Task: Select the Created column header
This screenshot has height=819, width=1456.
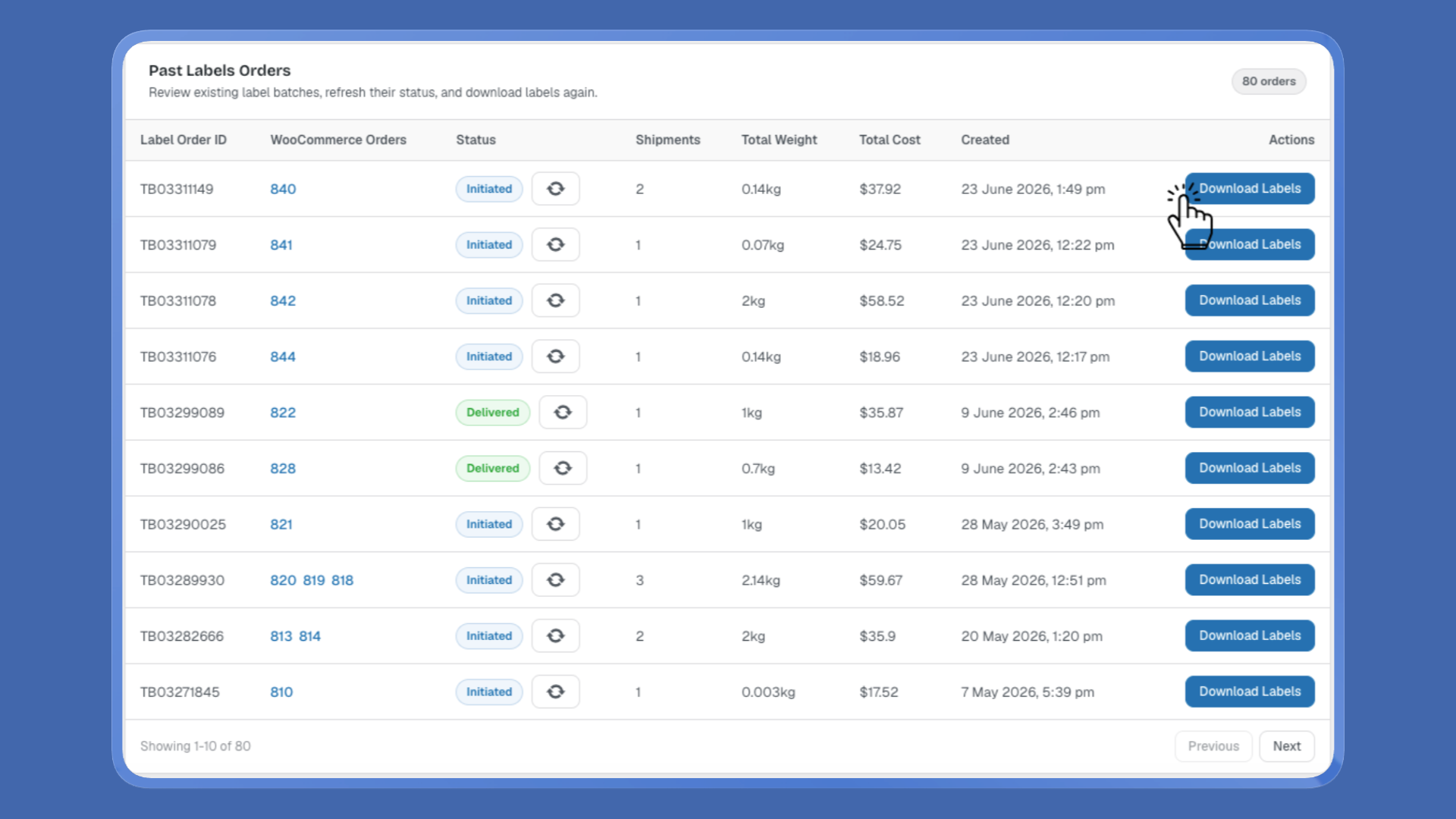Action: 985,140
